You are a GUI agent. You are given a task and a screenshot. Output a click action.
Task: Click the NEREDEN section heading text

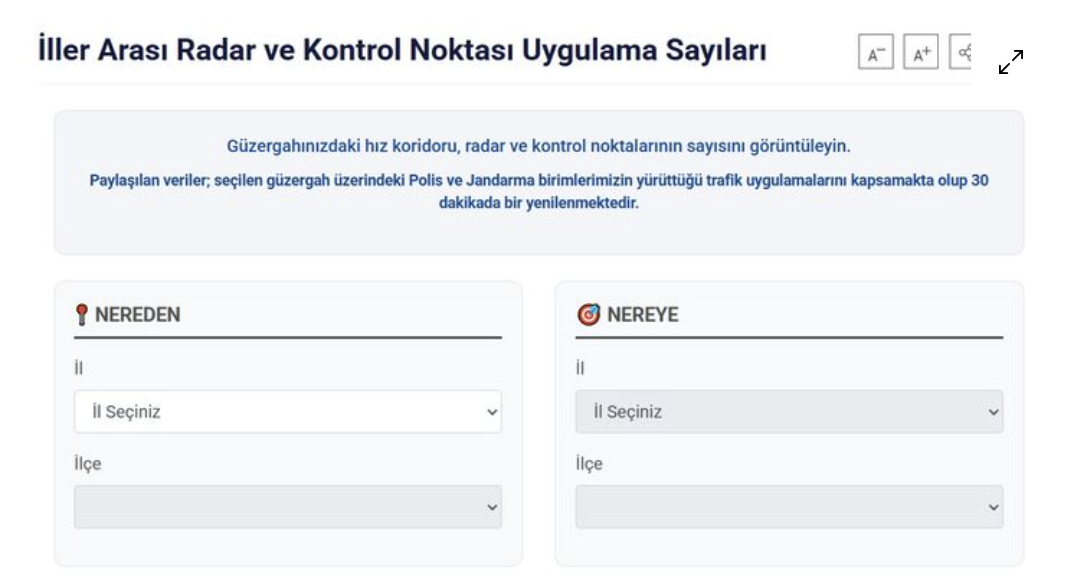pyautogui.click(x=137, y=316)
